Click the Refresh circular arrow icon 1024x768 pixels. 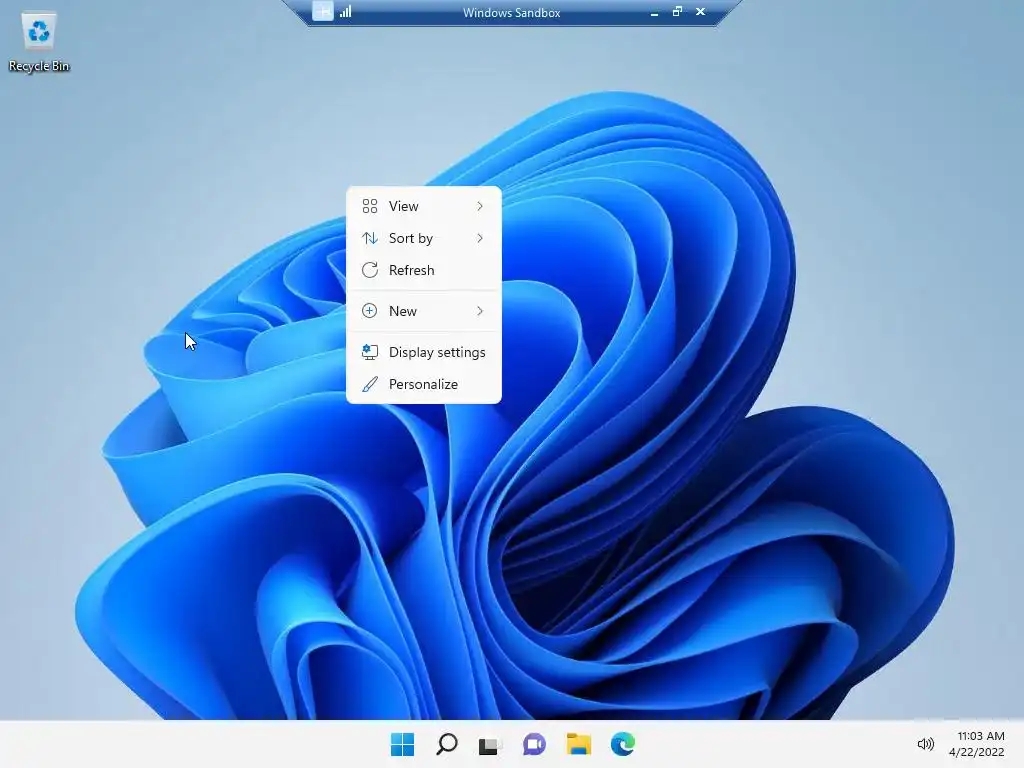pos(370,270)
